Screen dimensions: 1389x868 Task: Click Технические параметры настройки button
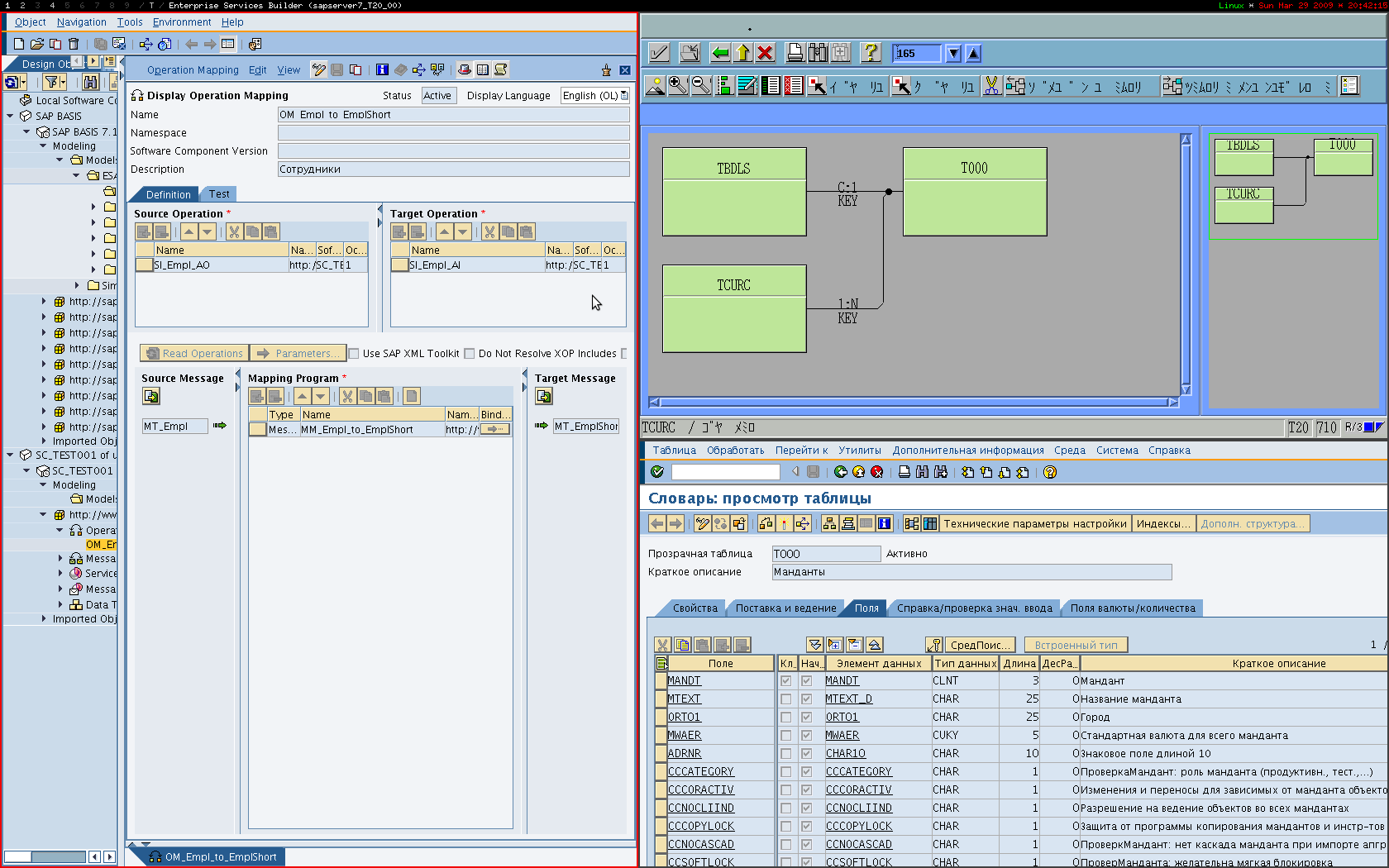[1035, 523]
